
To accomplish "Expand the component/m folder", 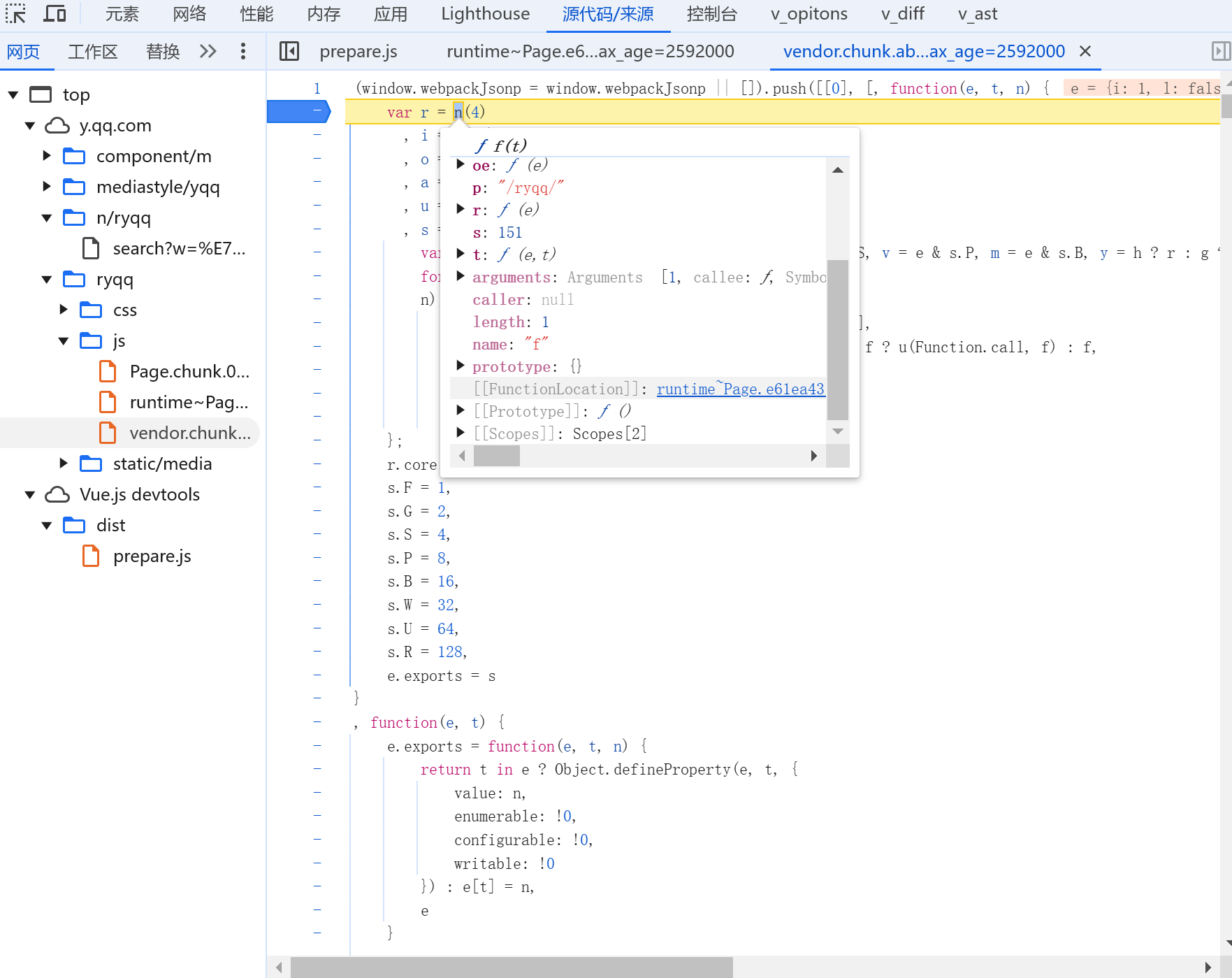I will (x=47, y=156).
